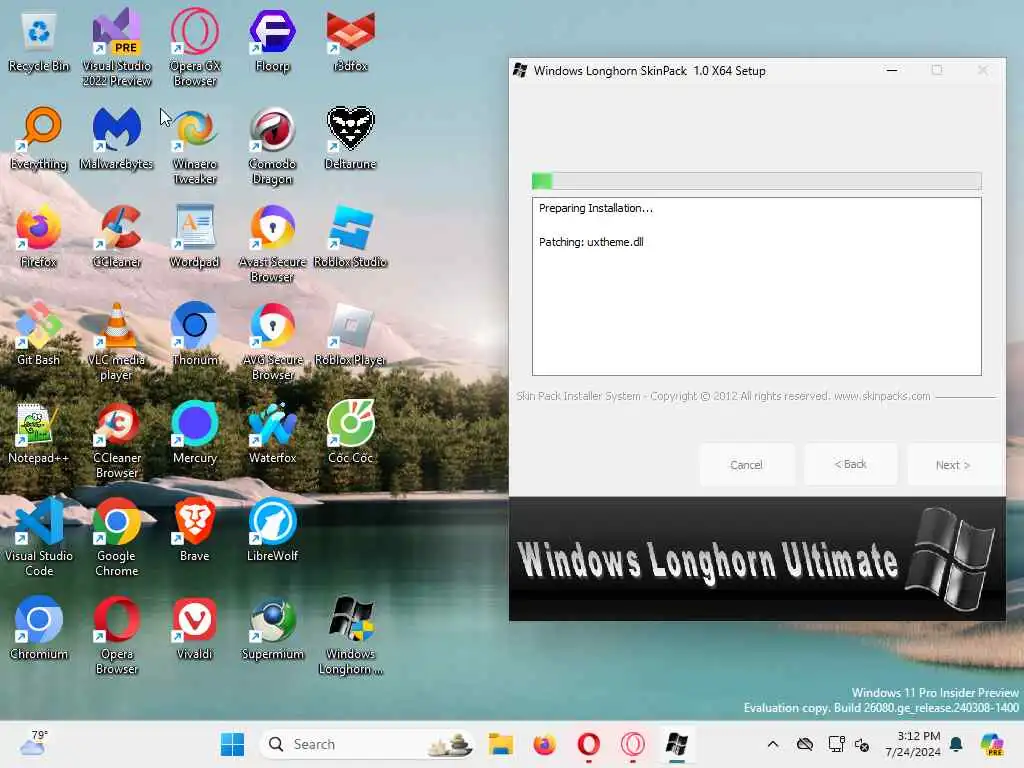
Task: Select the Winaero Tweaker shortcut
Action: [x=195, y=146]
